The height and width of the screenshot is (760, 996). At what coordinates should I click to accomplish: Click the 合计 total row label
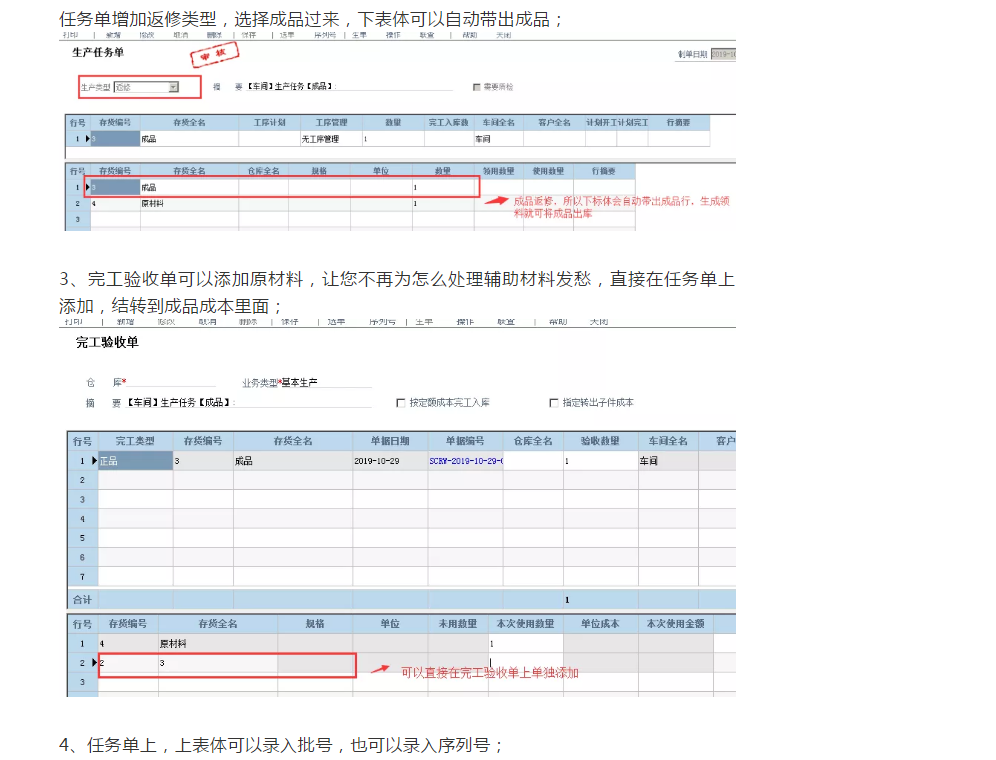click(83, 599)
